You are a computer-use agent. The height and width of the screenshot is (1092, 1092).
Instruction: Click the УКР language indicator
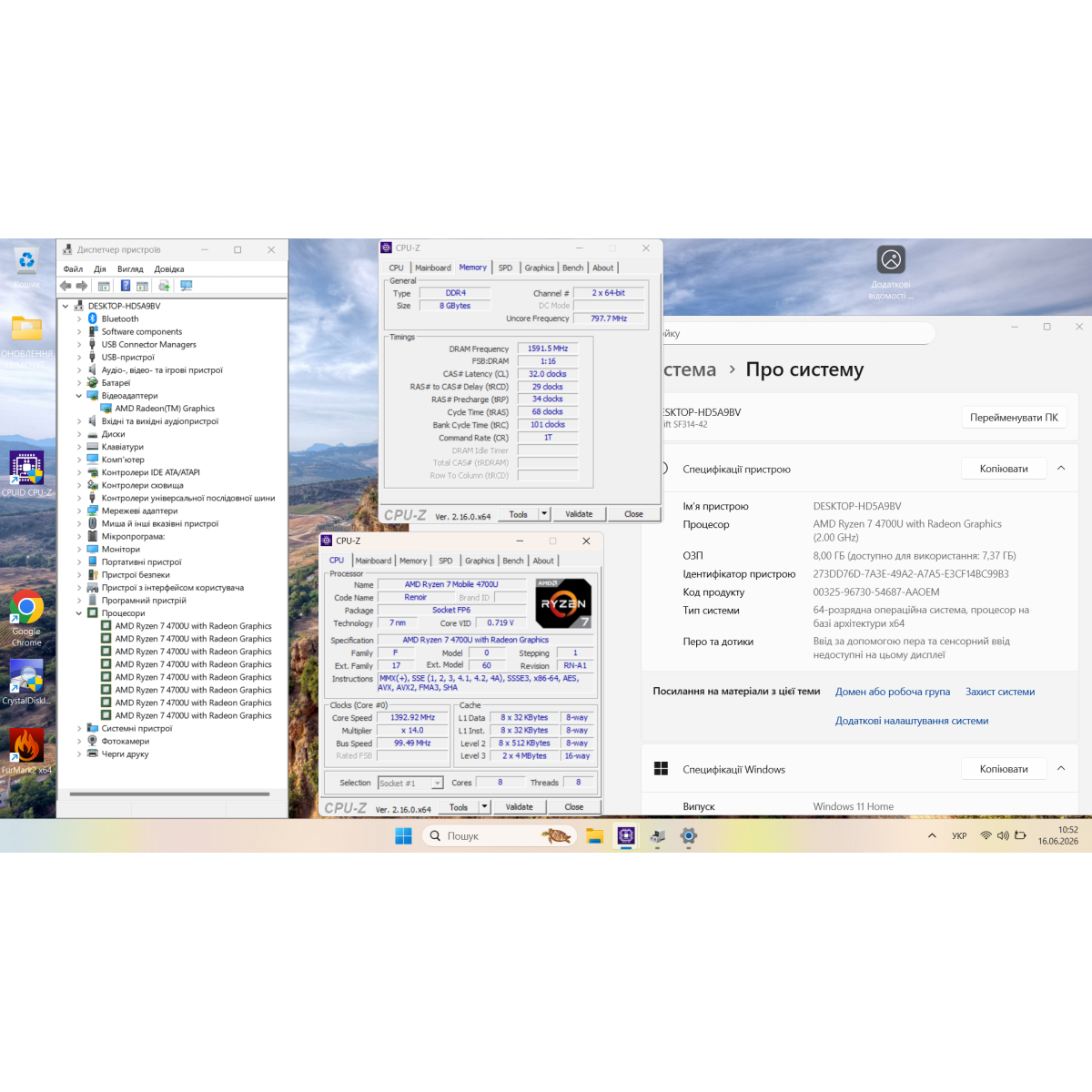click(959, 835)
